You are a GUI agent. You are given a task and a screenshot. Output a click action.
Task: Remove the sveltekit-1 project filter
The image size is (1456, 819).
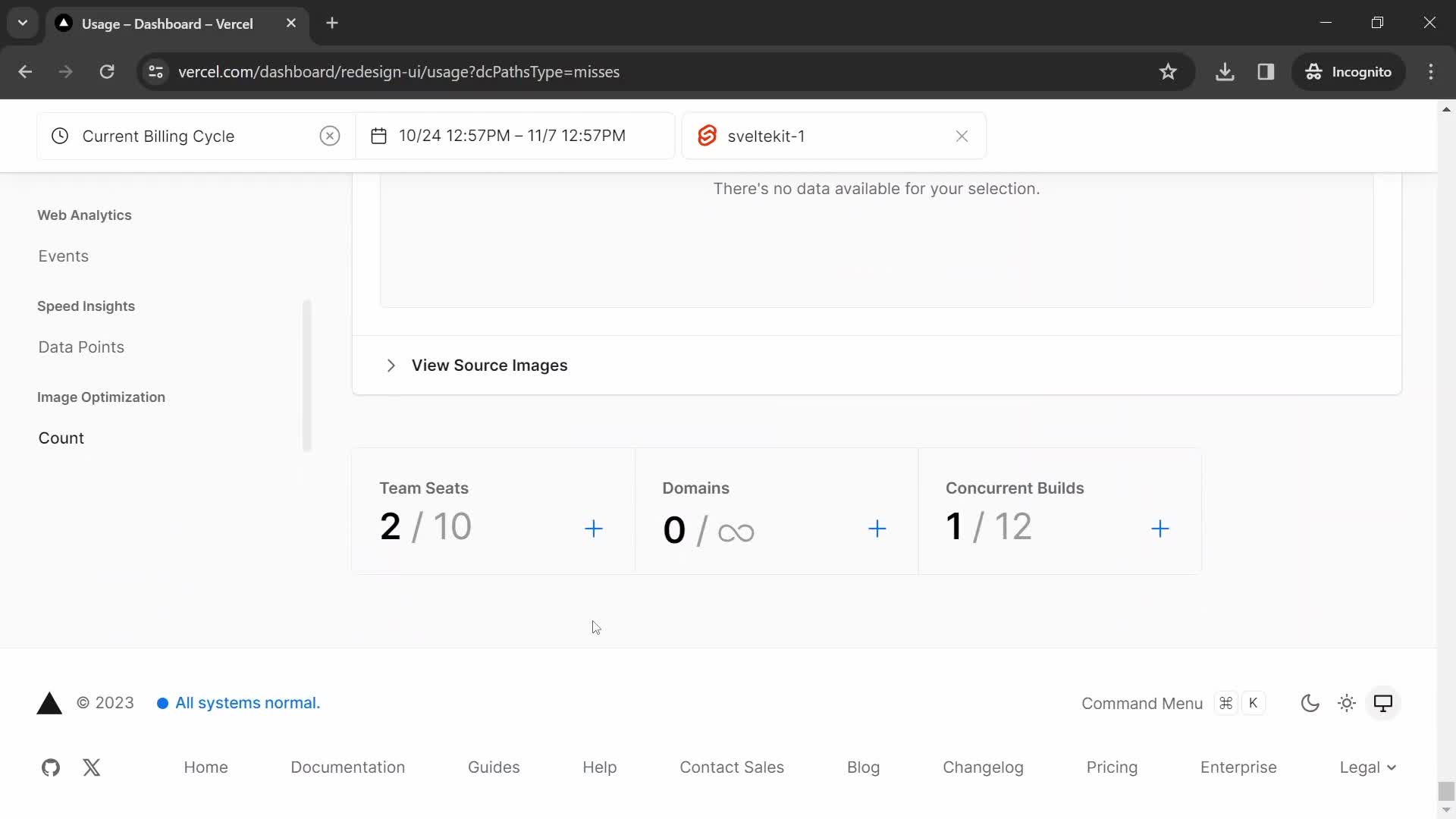[x=962, y=136]
